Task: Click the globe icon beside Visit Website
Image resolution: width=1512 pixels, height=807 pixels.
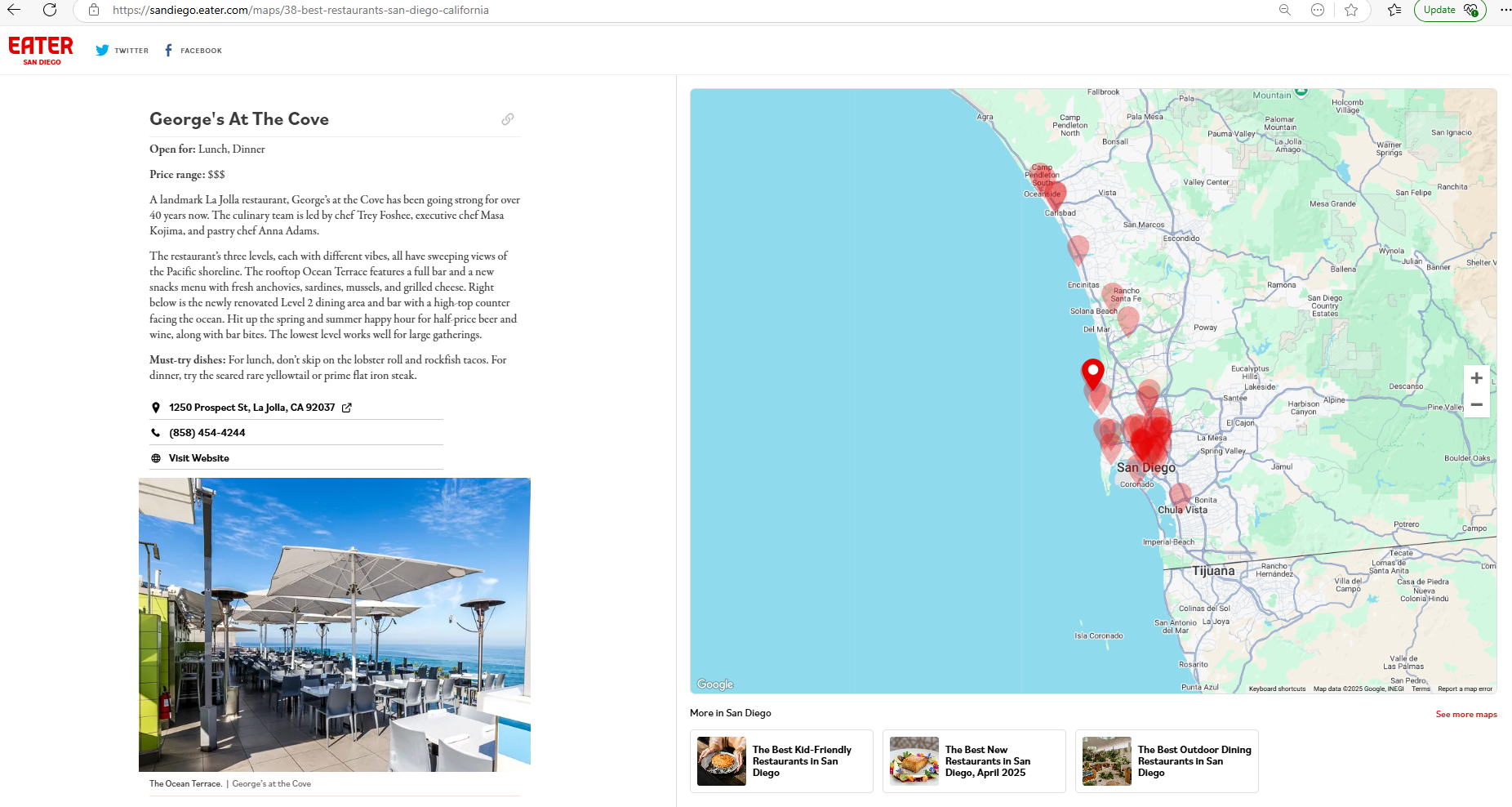Action: 156,458
